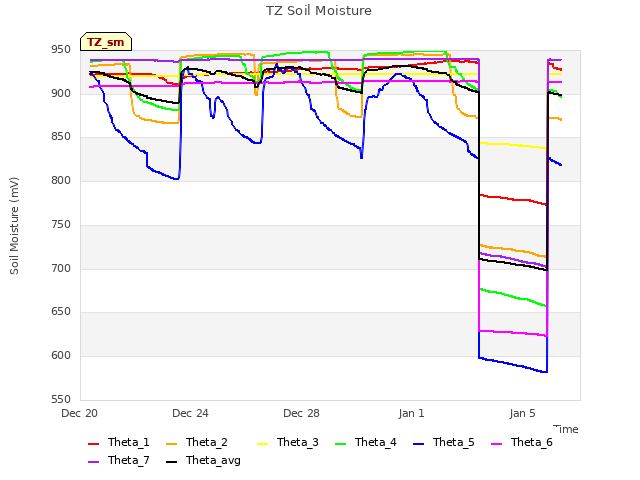Click the blue Theta_5 legend color marker

418,444
